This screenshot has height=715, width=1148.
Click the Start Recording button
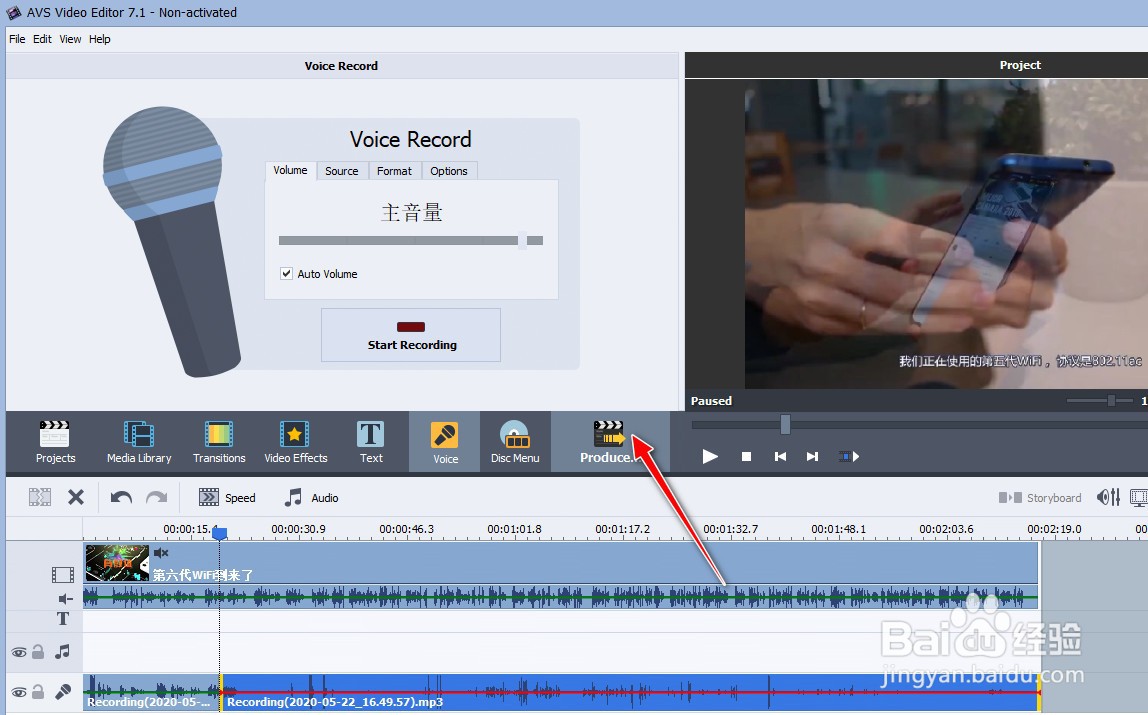(410, 335)
